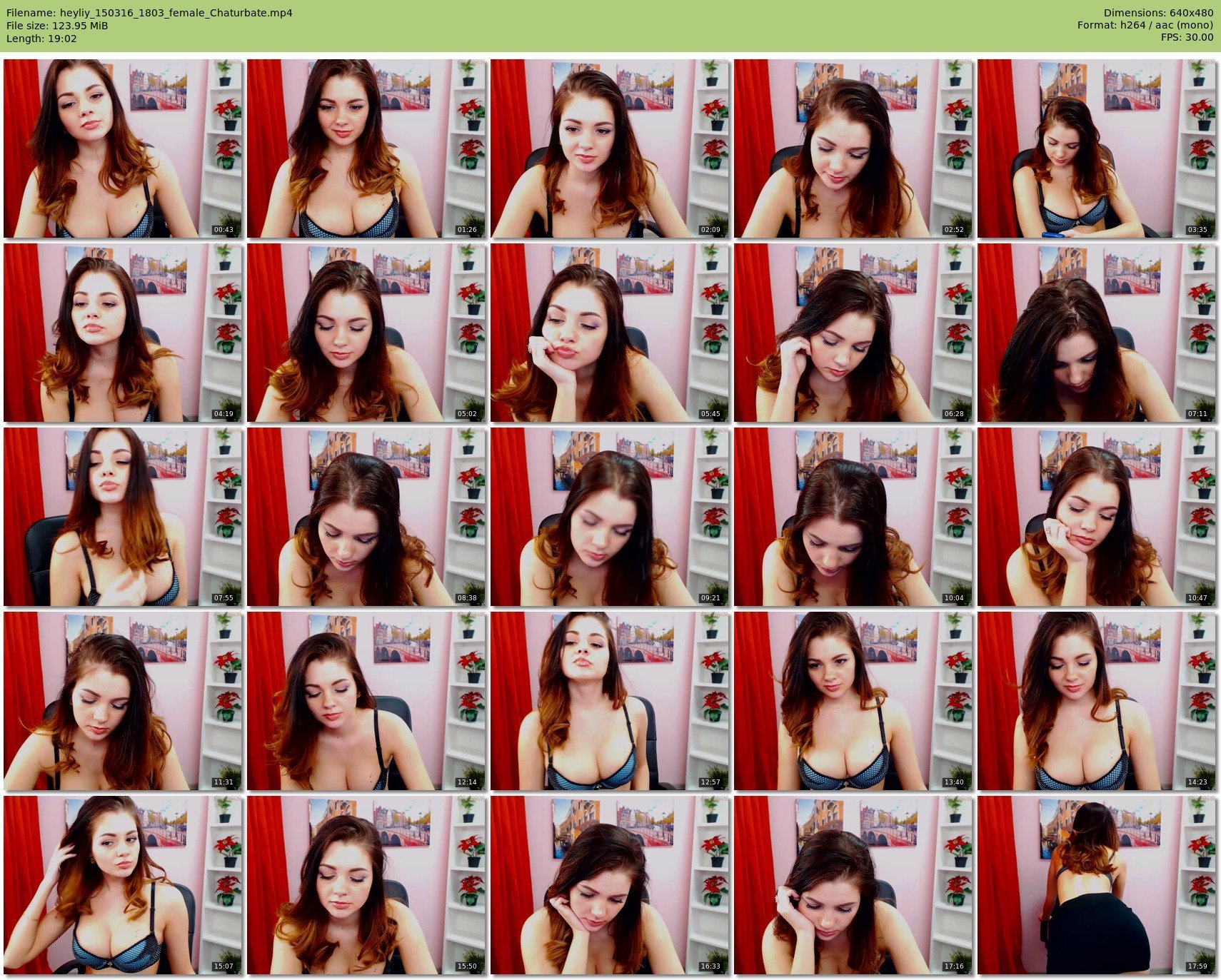Select the frame labeled 15:07
This screenshot has width=1221, height=980.
tap(123, 885)
